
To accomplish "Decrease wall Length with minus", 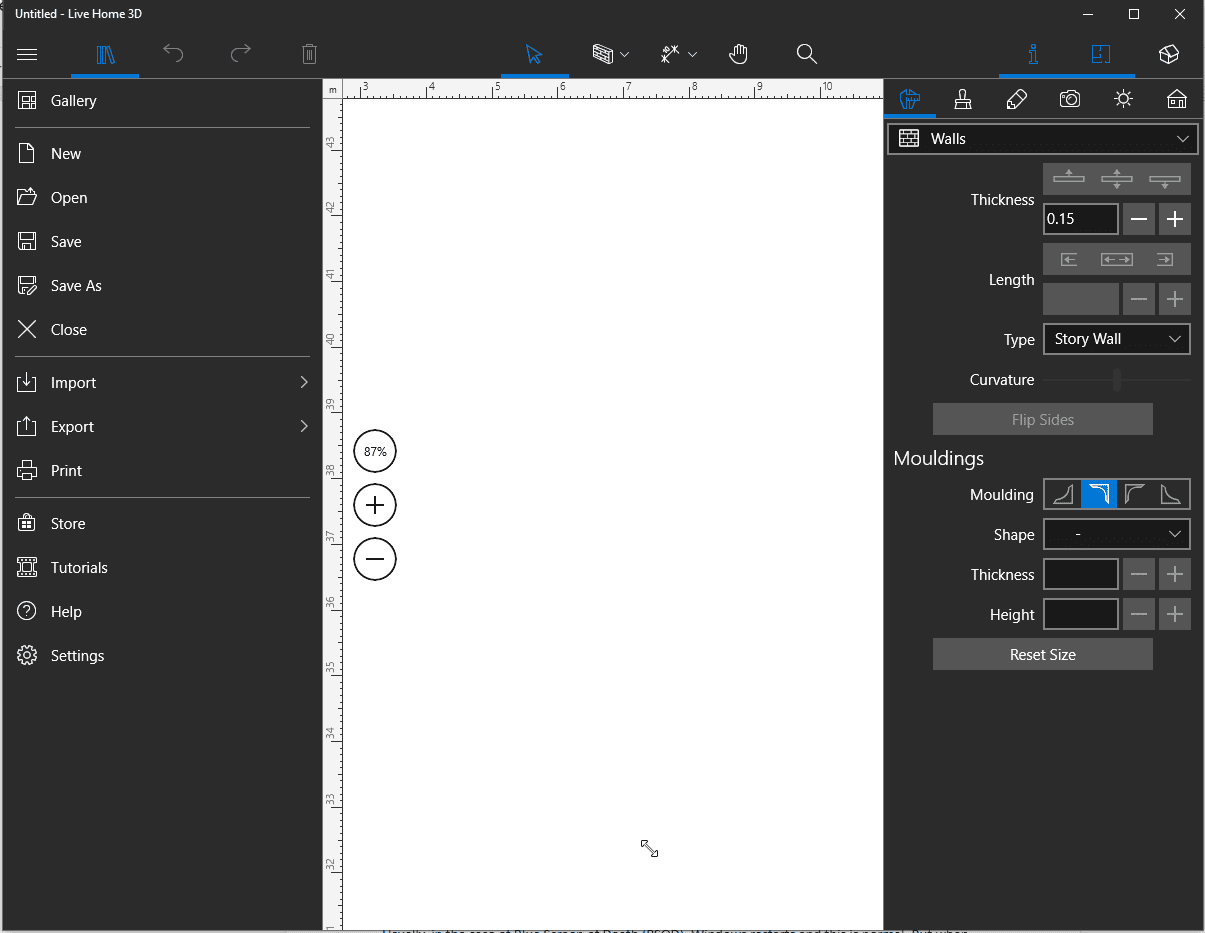I will (1139, 299).
